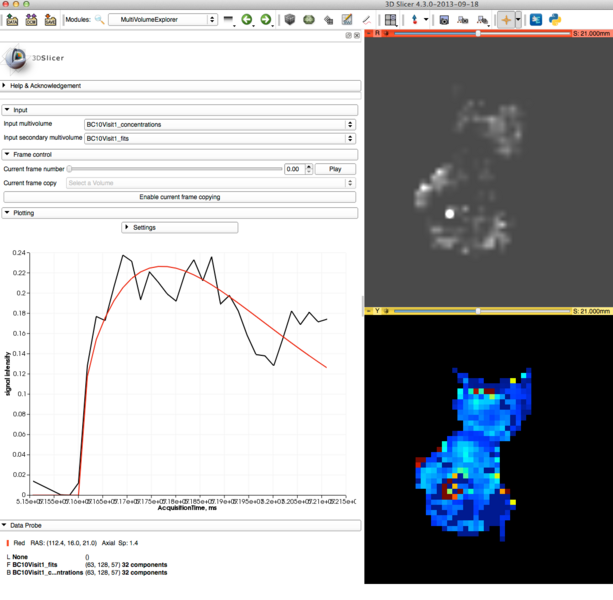Click the B BC10Visit1_c...ntrations probe row

pyautogui.click(x=87, y=573)
